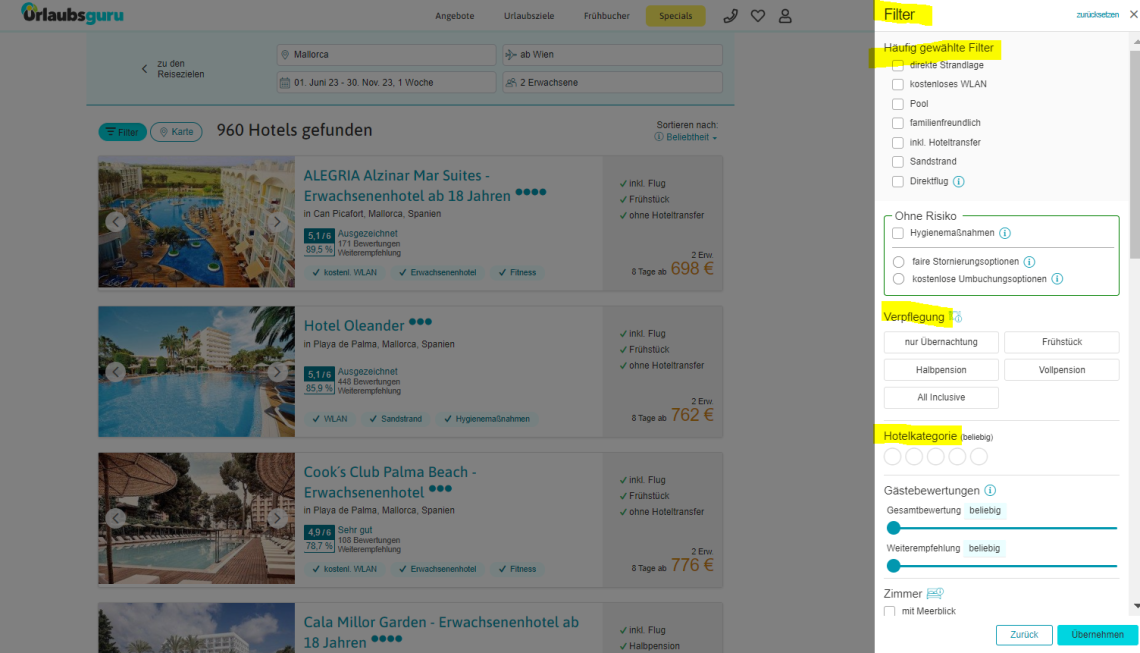The image size is (1140, 653).
Task: Expand the ab Wien departure airport field
Action: [x=611, y=55]
